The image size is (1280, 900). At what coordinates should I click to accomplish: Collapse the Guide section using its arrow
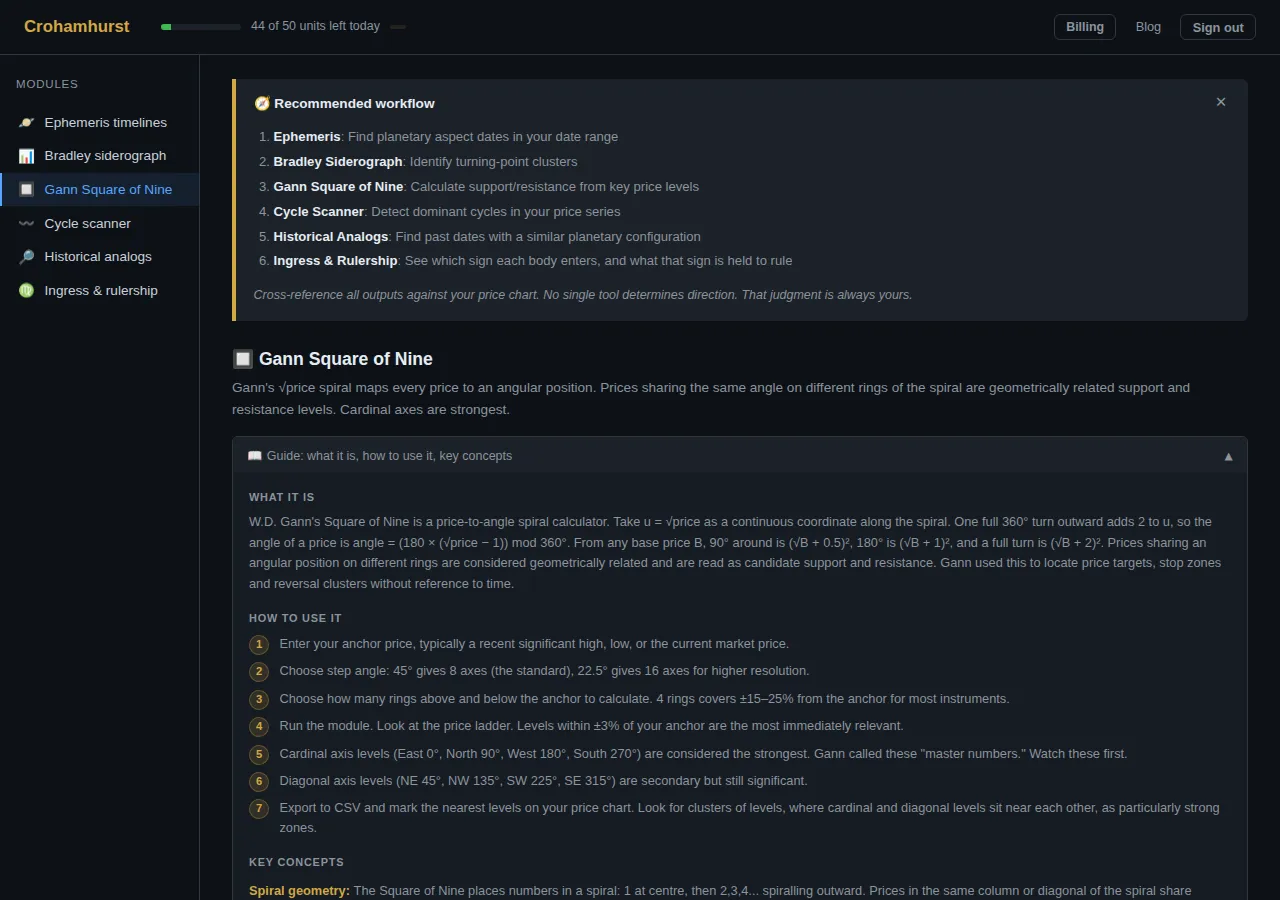[1228, 456]
